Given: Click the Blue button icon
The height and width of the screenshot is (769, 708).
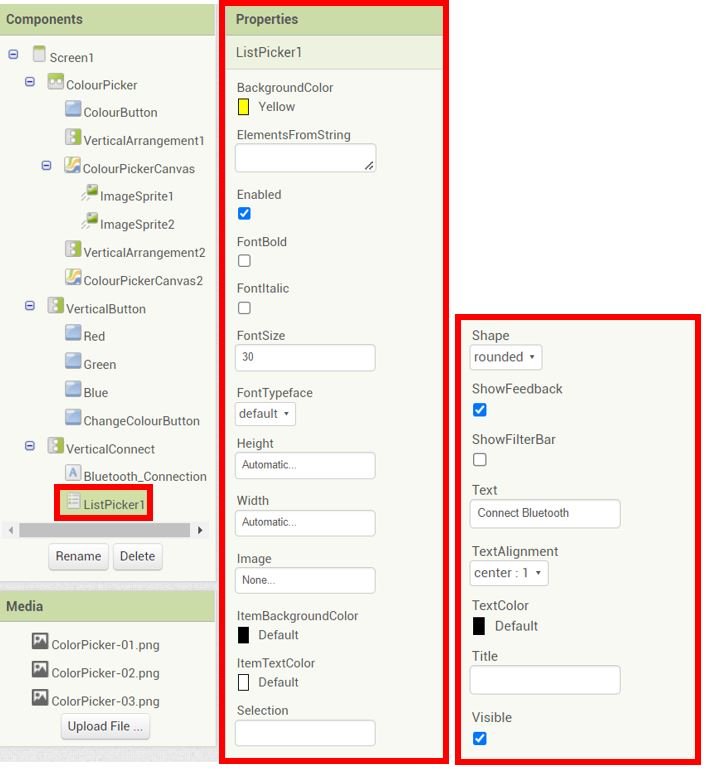Looking at the screenshot, I should [73, 389].
